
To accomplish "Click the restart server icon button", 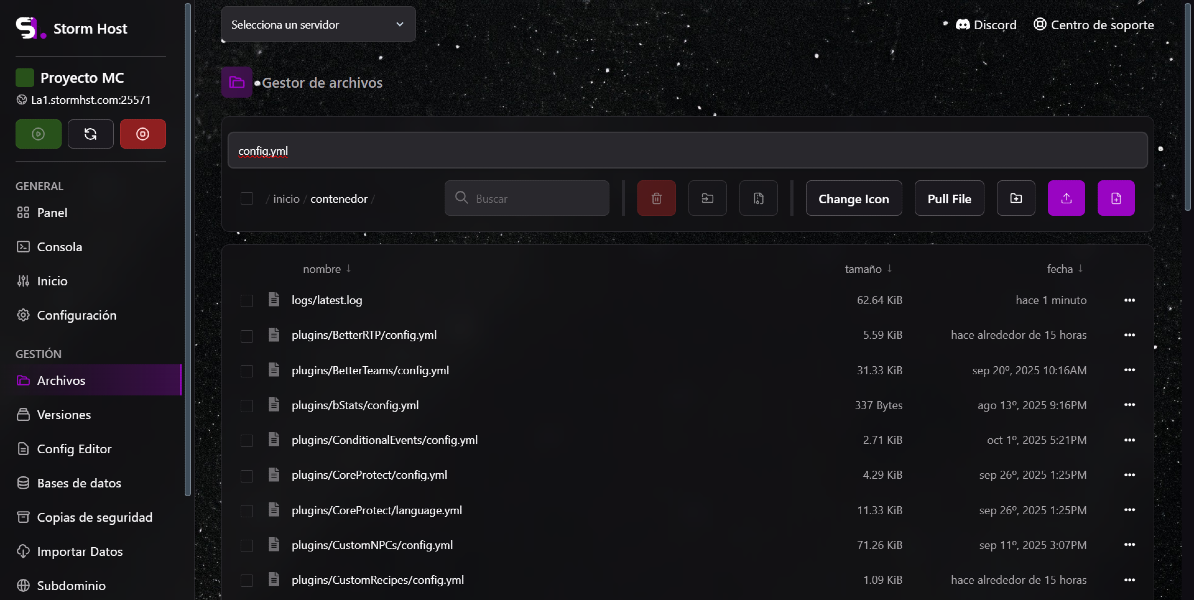I will tap(91, 134).
